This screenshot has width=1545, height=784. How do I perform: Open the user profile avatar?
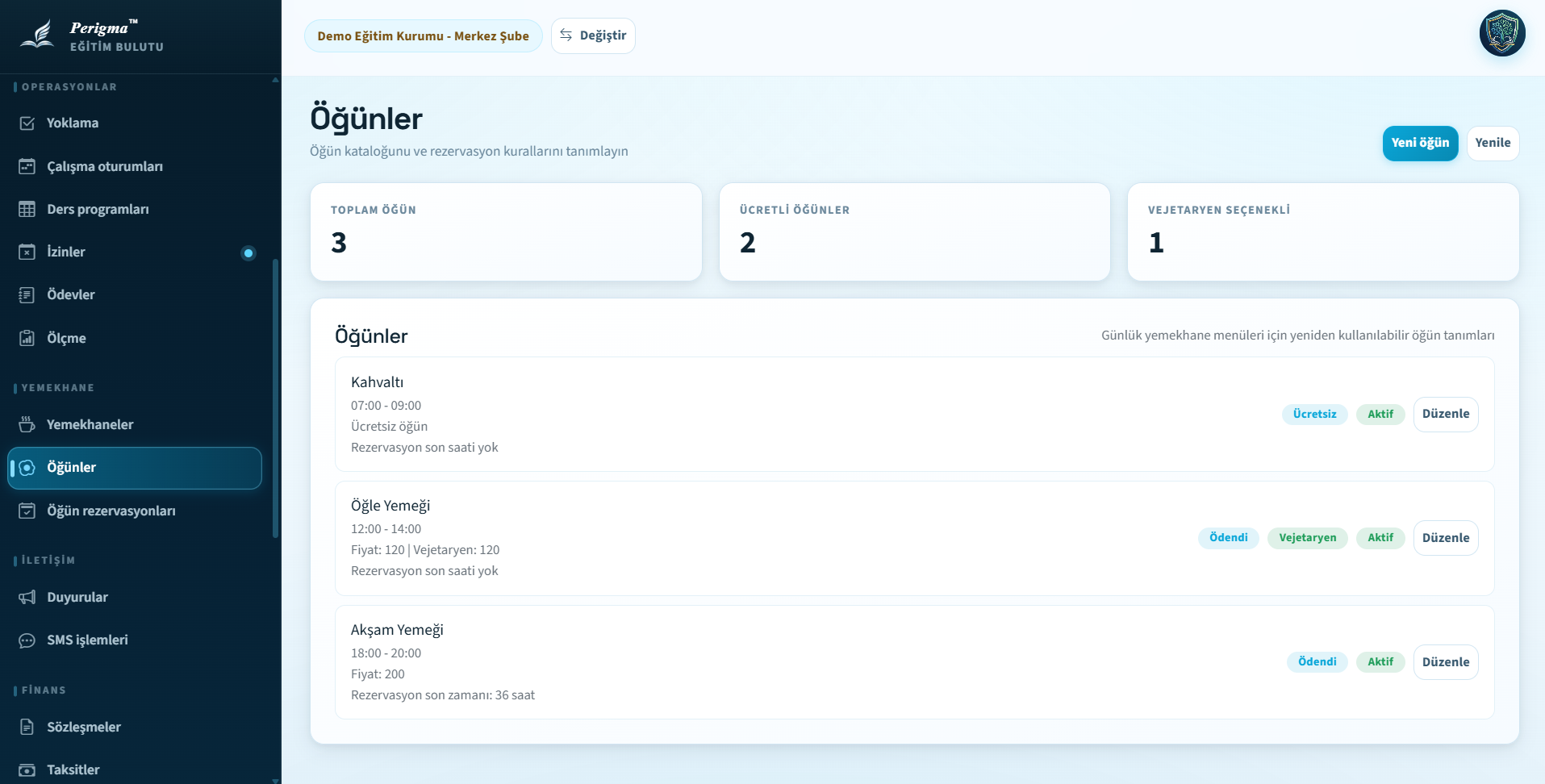(1501, 33)
